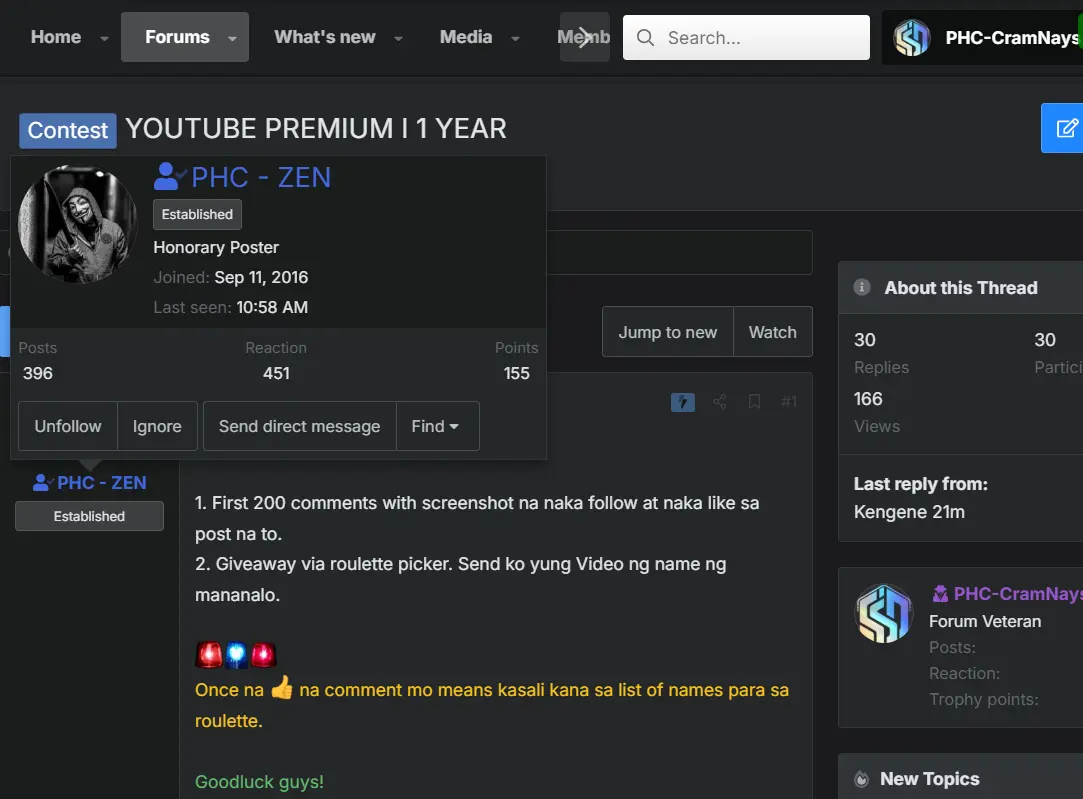Click the thumbs-up emoji in the post
This screenshot has height=799, width=1083.
[282, 687]
